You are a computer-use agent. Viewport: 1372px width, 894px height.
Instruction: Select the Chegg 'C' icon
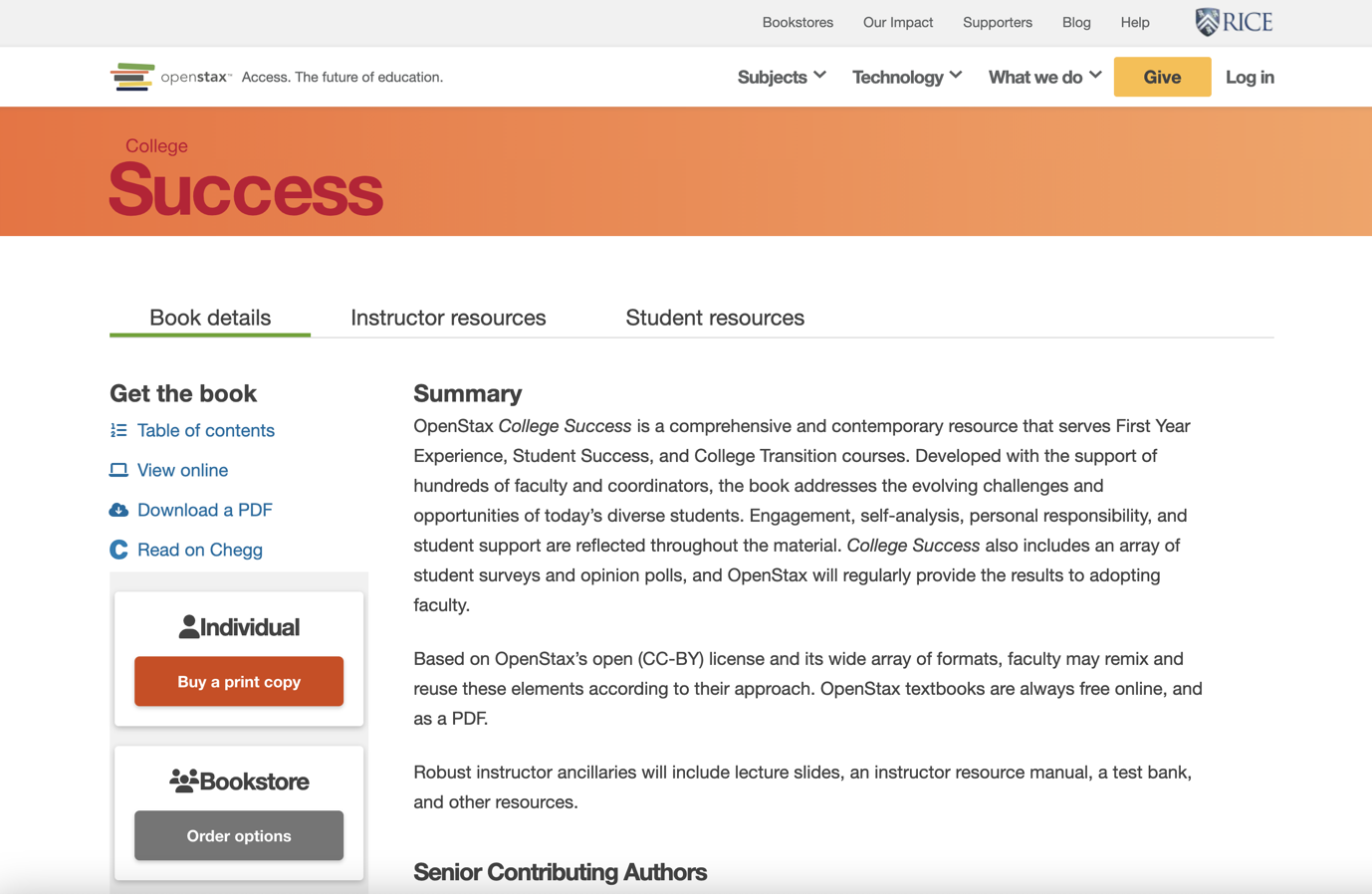(118, 549)
